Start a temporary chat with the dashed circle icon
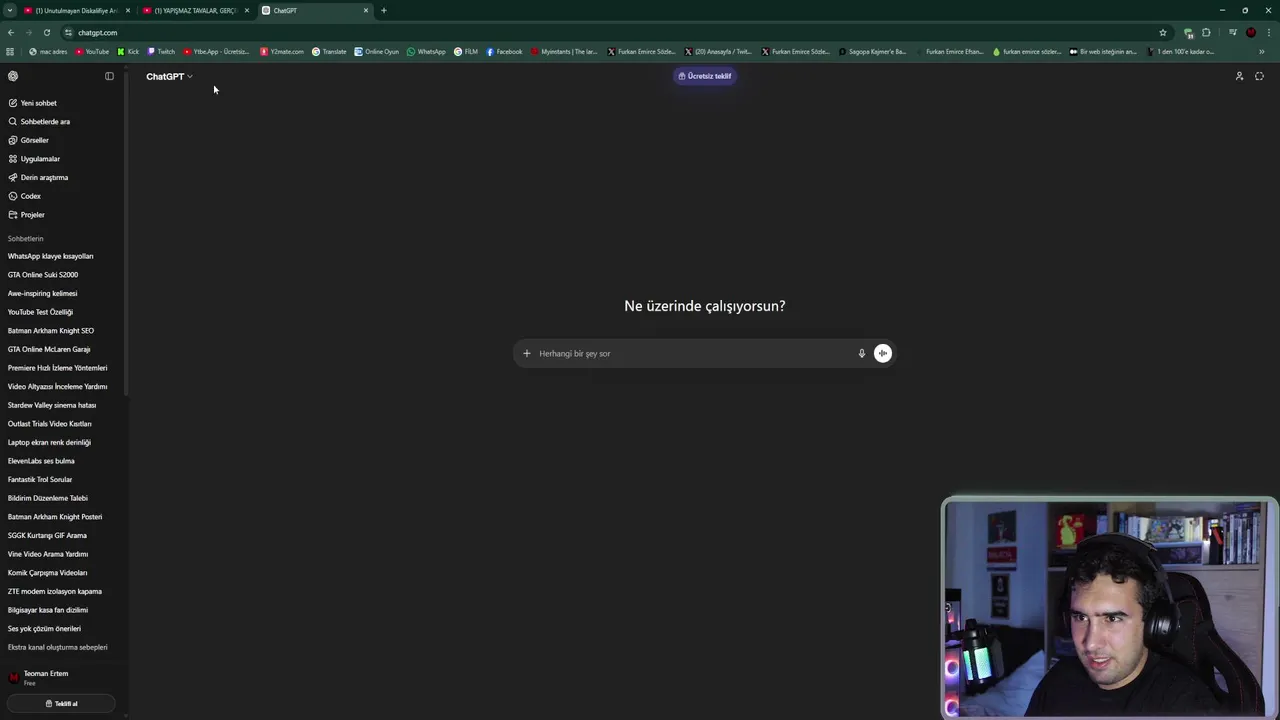This screenshot has width=1280, height=720. pos(1259,76)
